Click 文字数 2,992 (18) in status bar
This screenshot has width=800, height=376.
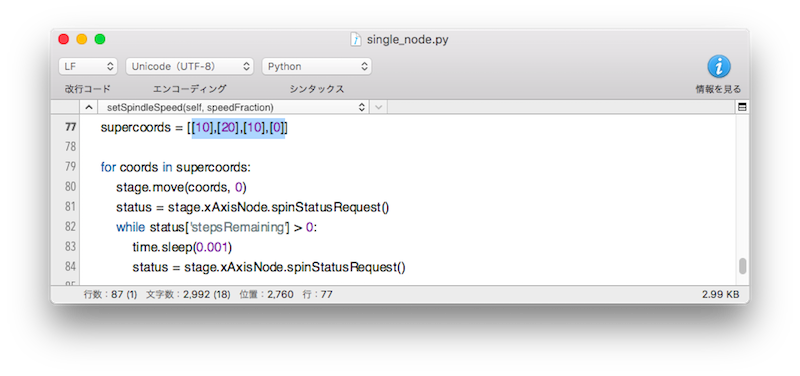click(x=188, y=294)
